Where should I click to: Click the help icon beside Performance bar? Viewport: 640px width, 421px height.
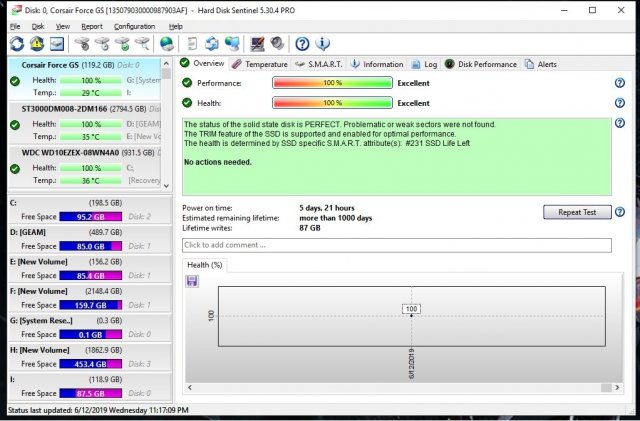pos(619,83)
